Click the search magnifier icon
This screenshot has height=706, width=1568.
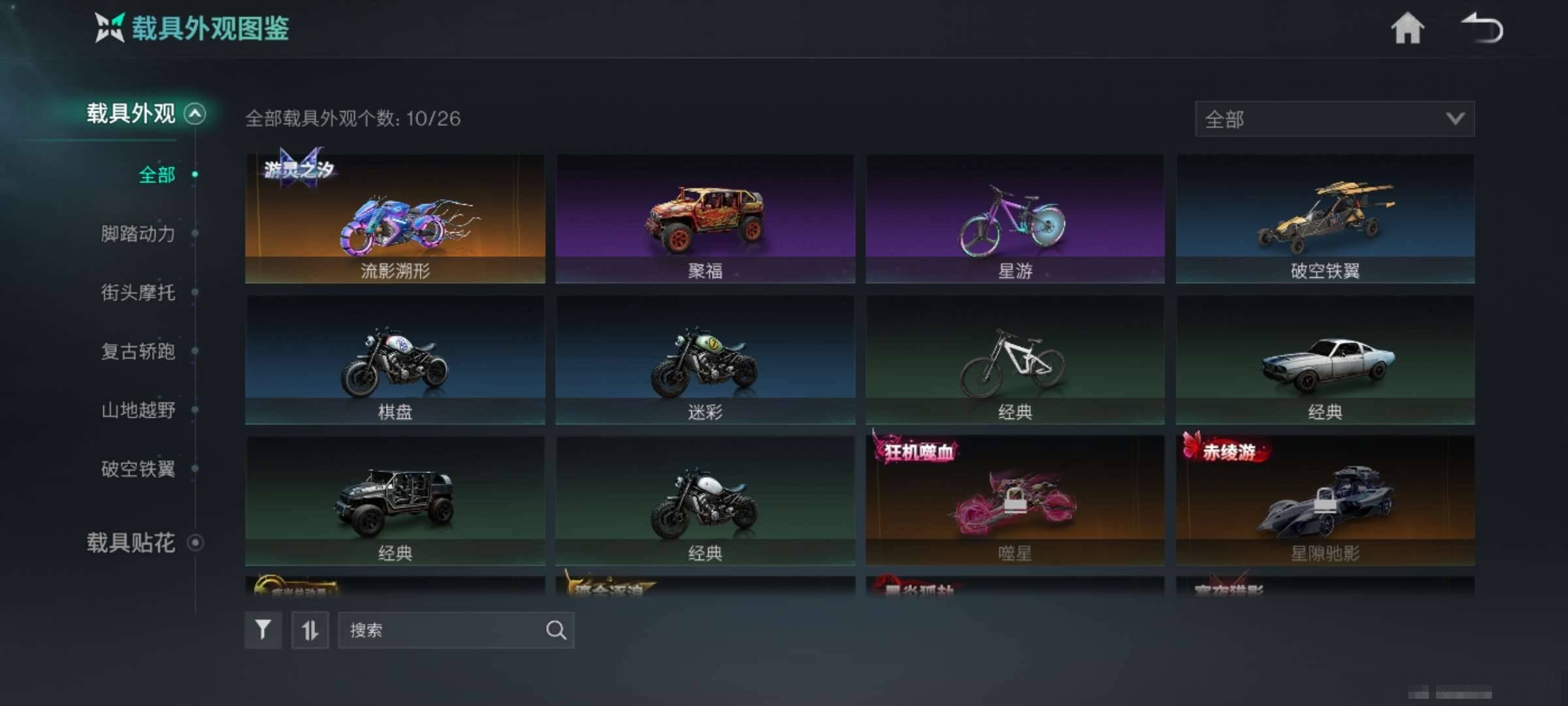click(556, 630)
